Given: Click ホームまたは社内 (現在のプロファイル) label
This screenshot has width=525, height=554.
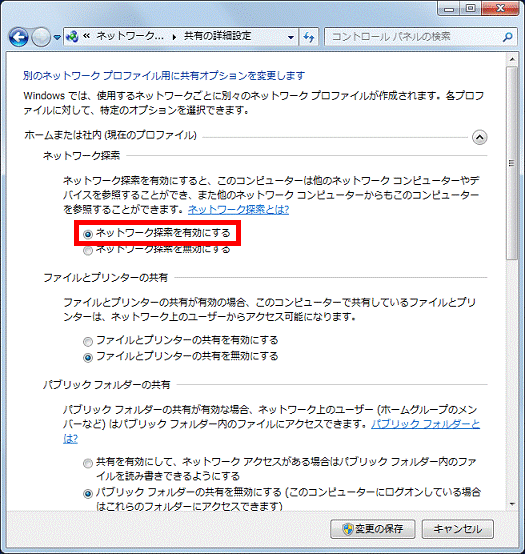Looking at the screenshot, I should [110, 135].
